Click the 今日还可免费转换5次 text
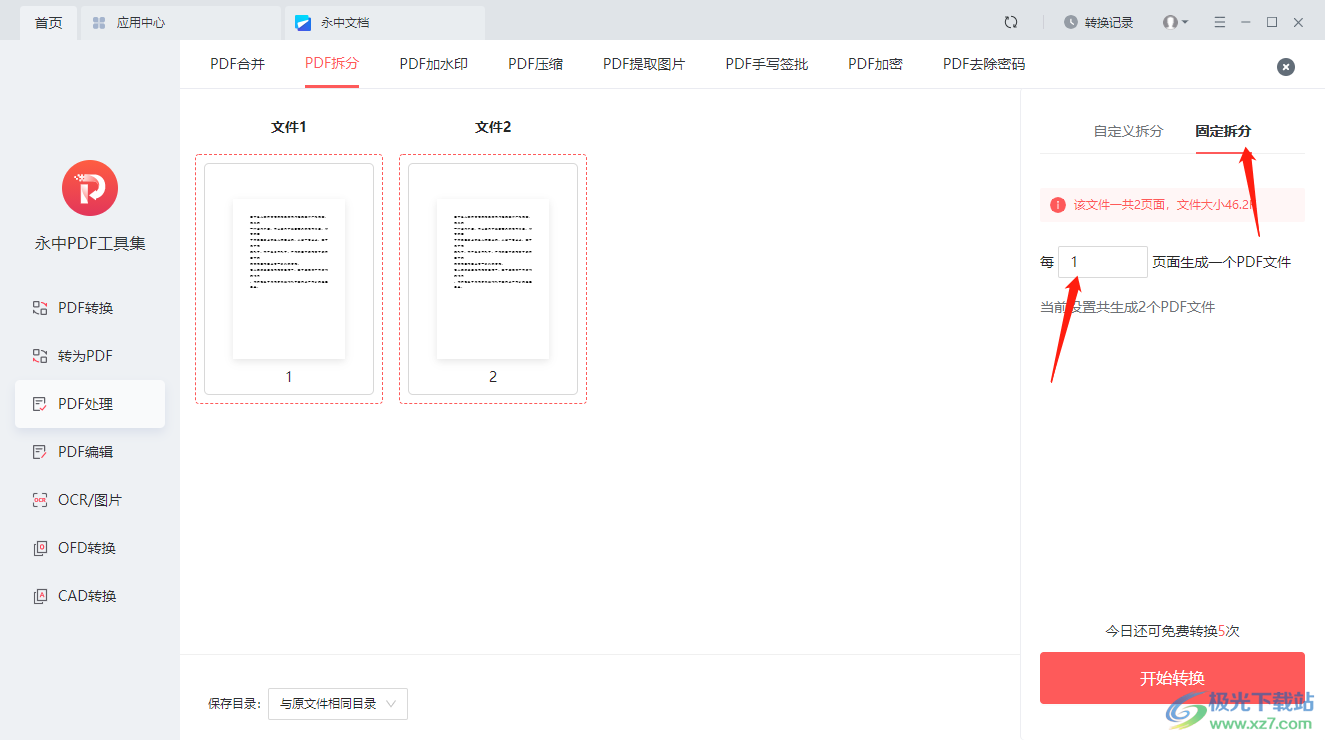This screenshot has width=1325, height=740. click(1172, 631)
